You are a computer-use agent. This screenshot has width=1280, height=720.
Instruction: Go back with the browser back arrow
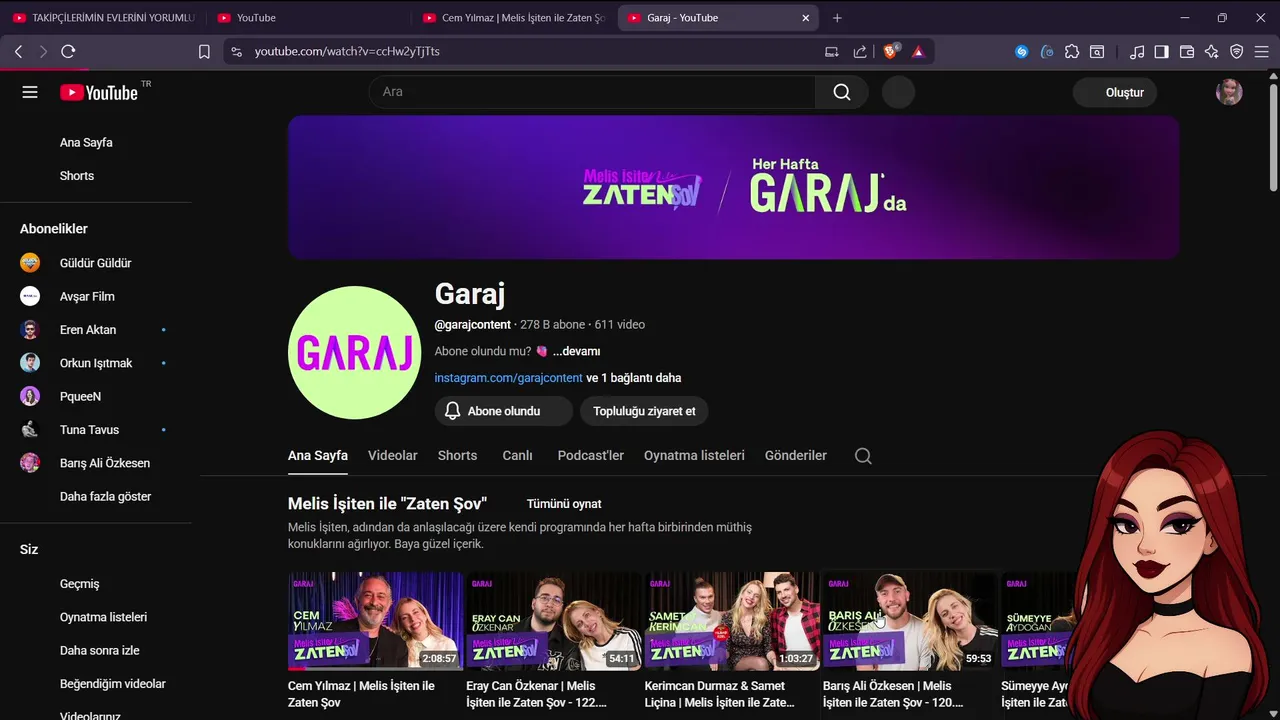[18, 51]
